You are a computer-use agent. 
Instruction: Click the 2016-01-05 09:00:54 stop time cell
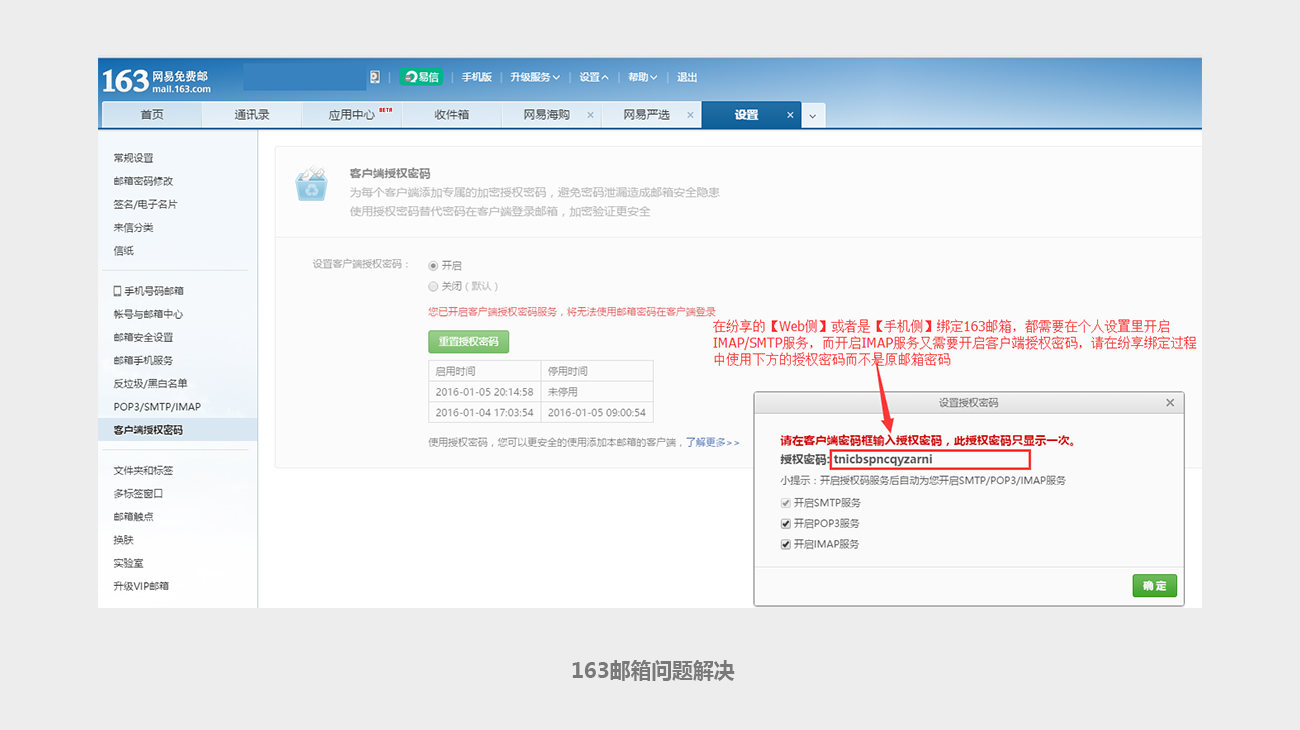click(596, 412)
